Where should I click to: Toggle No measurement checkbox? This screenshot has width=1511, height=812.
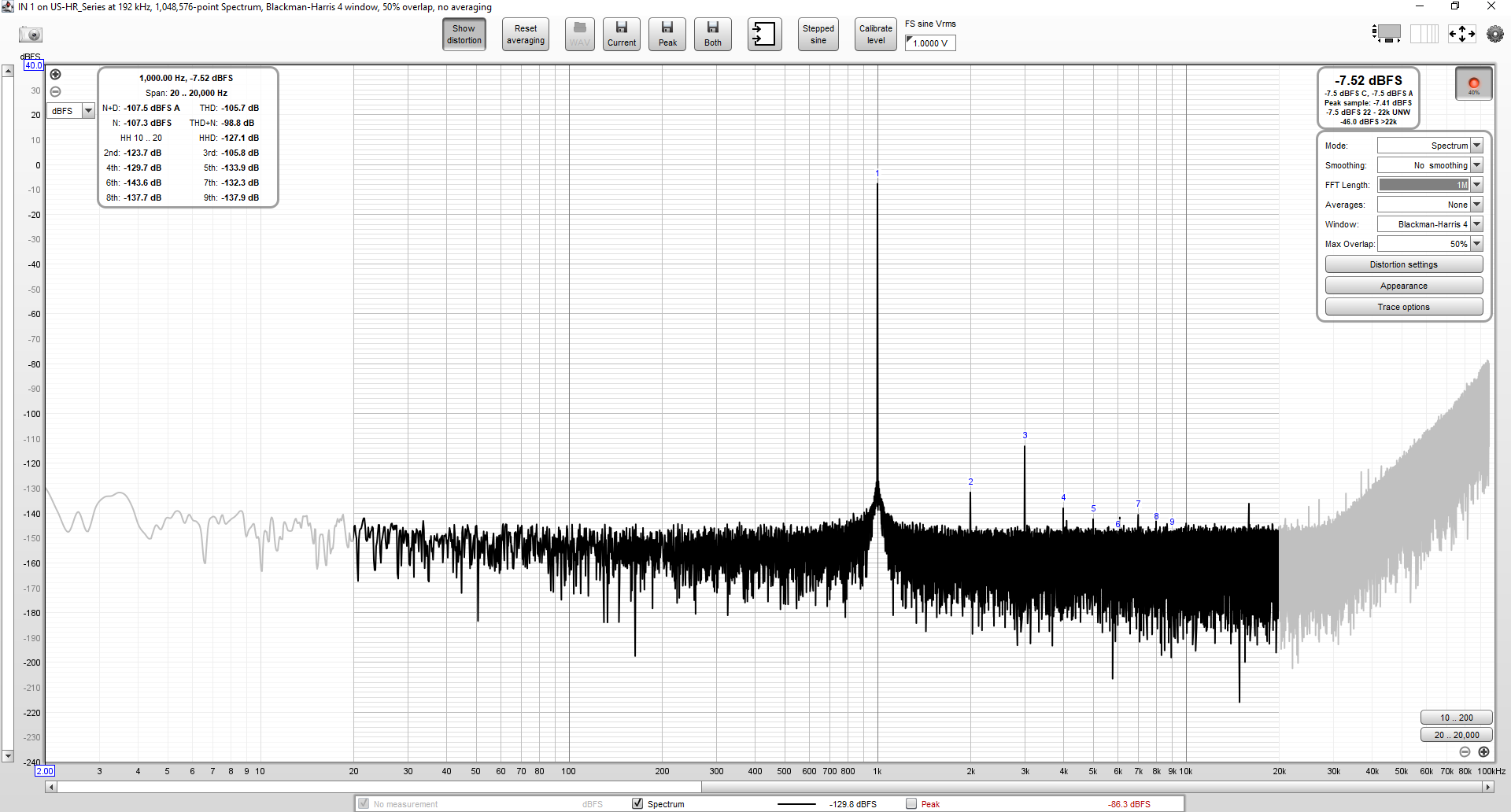[x=364, y=803]
